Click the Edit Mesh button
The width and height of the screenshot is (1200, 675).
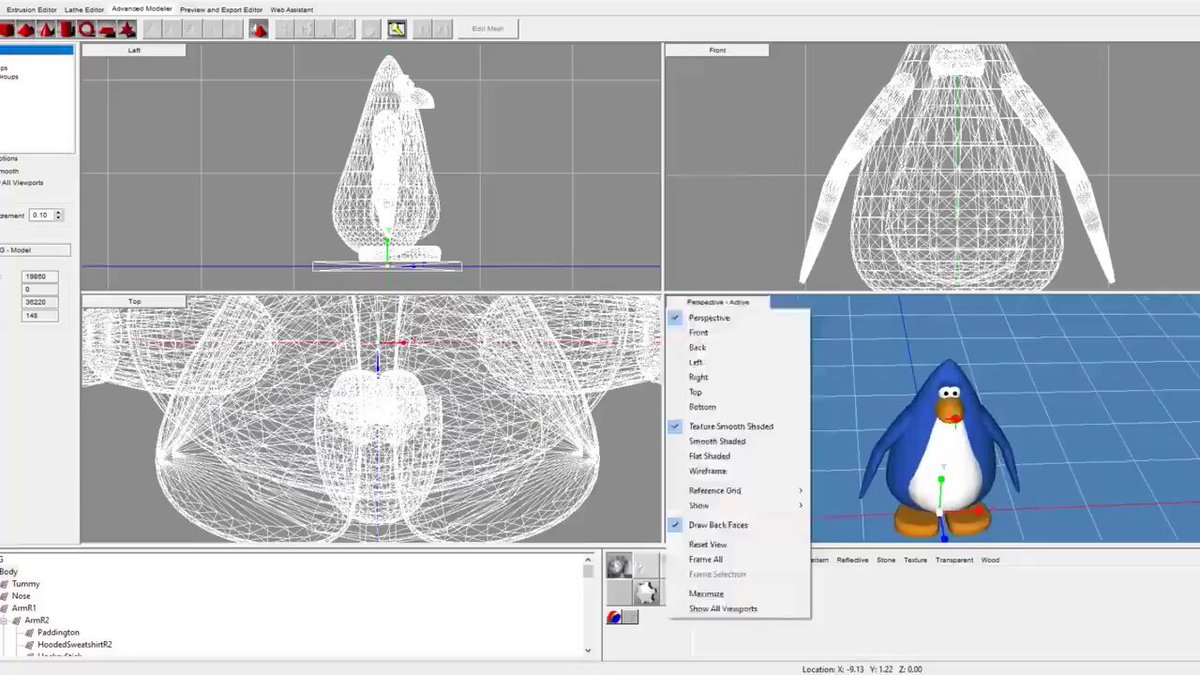pos(488,29)
